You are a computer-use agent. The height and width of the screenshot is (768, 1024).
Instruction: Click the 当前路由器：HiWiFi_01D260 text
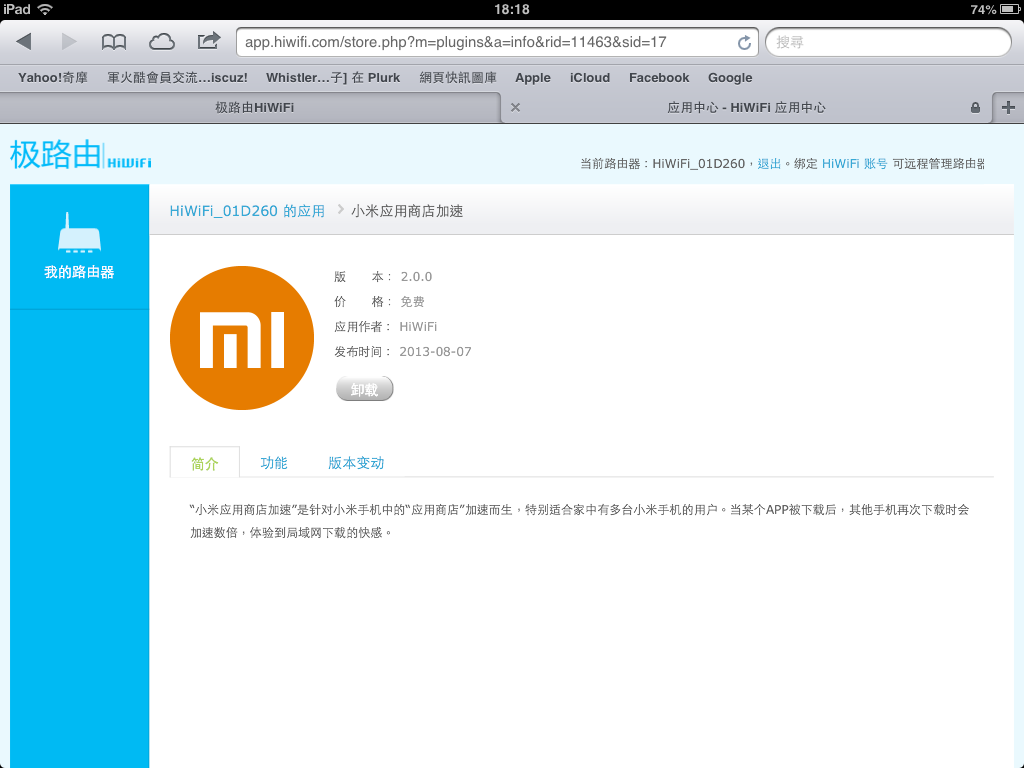click(x=662, y=164)
